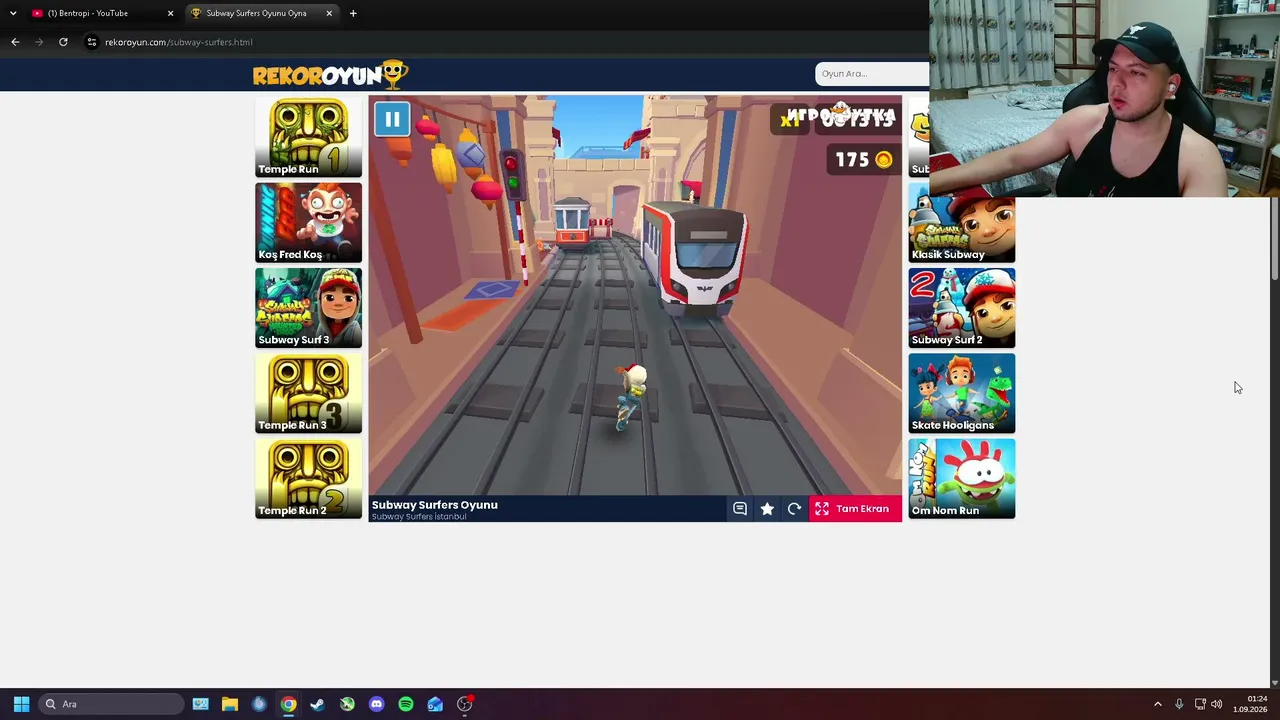The image size is (1280, 720).
Task: Open the Skate Hooligans game
Action: 961,393
